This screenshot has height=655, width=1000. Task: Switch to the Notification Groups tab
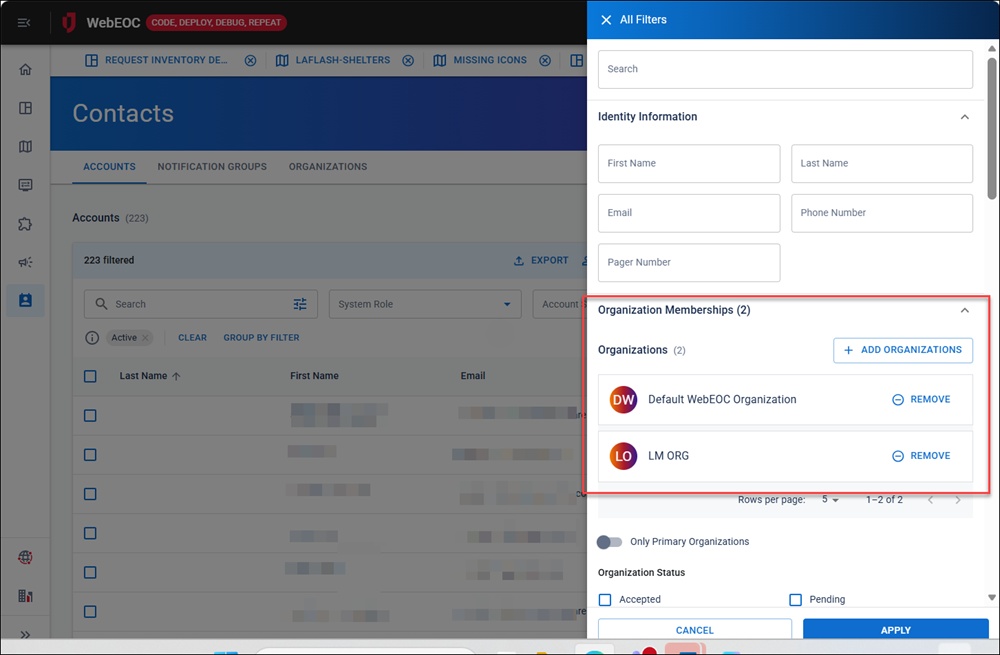click(212, 166)
